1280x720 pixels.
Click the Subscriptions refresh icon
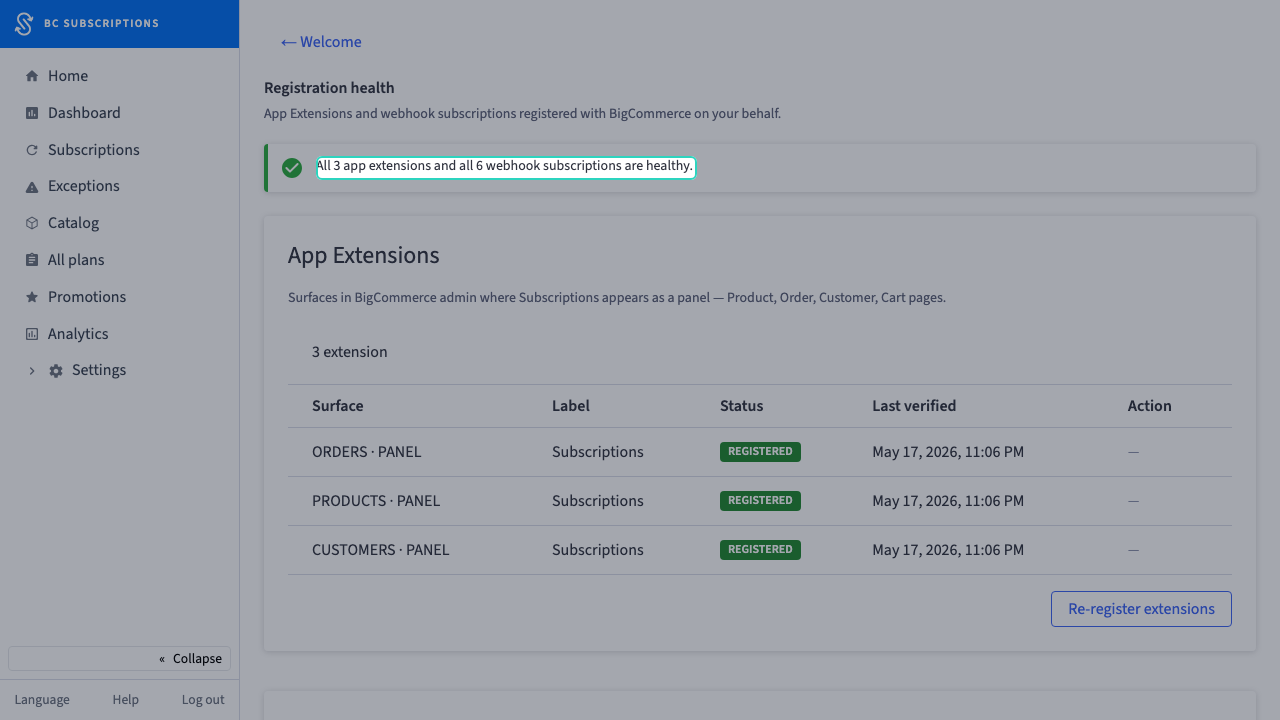pyautogui.click(x=32, y=150)
